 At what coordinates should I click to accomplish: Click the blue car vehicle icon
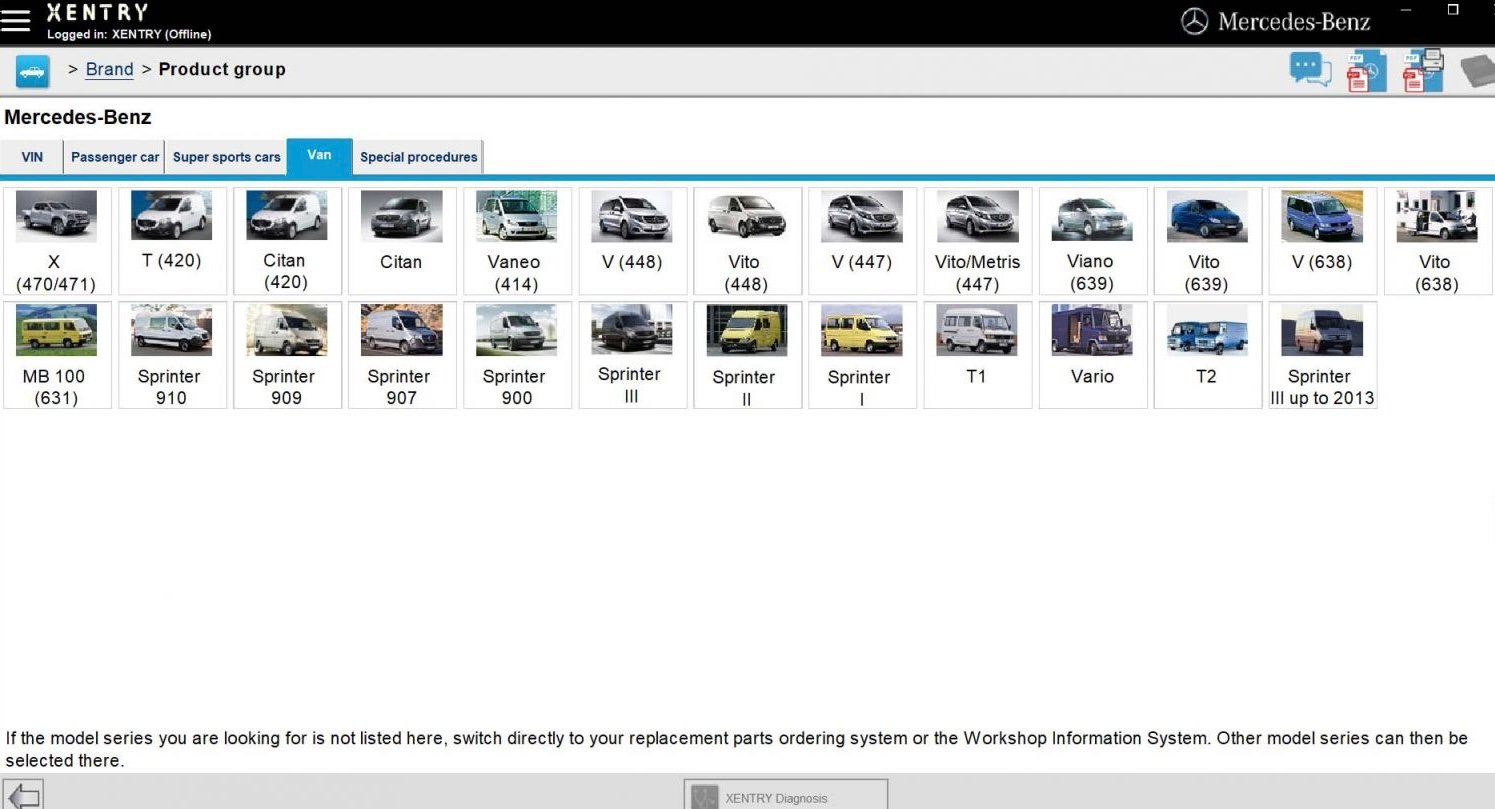[33, 72]
